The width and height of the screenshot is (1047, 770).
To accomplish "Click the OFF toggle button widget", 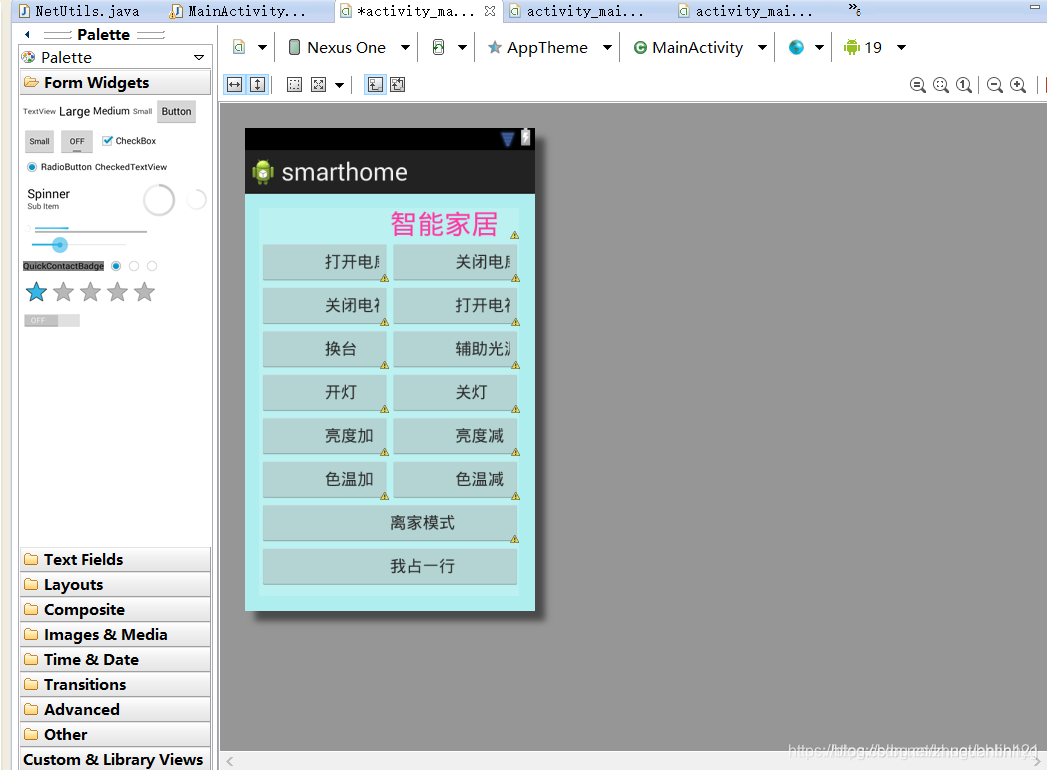I will [x=77, y=142].
